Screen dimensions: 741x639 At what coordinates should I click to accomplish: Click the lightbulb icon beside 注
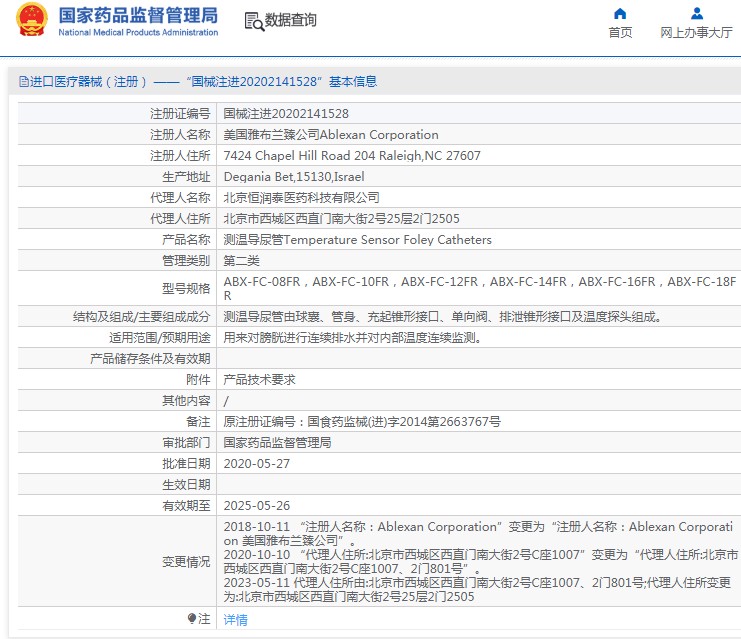(191, 618)
